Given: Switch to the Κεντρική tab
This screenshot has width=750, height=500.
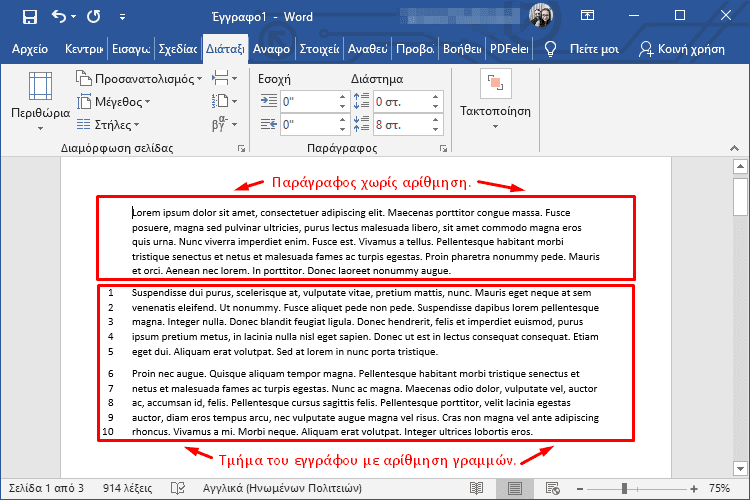Looking at the screenshot, I should [84, 49].
